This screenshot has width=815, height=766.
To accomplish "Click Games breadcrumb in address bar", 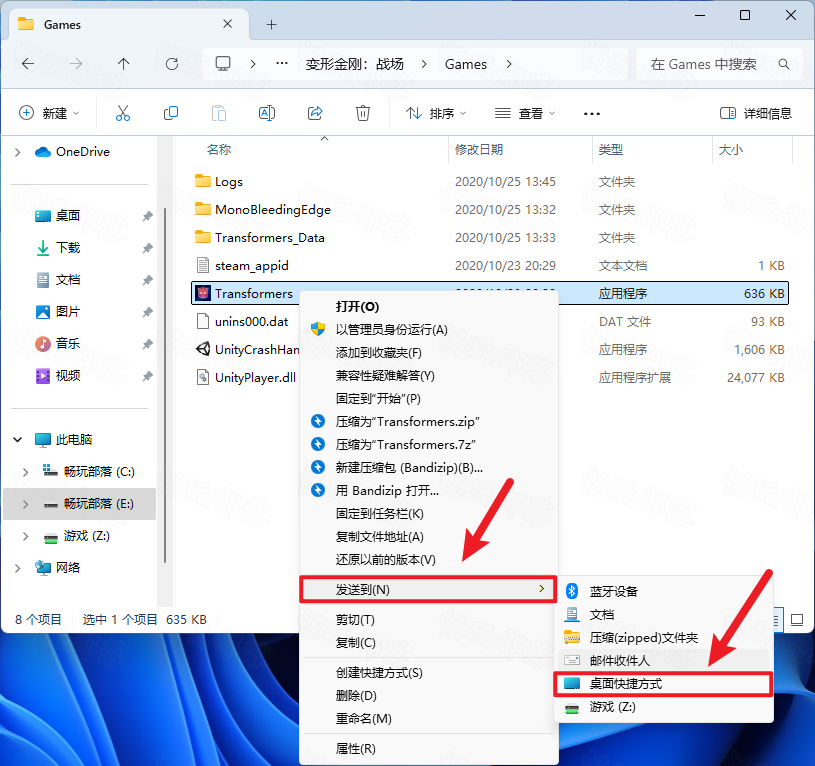I will click(466, 64).
